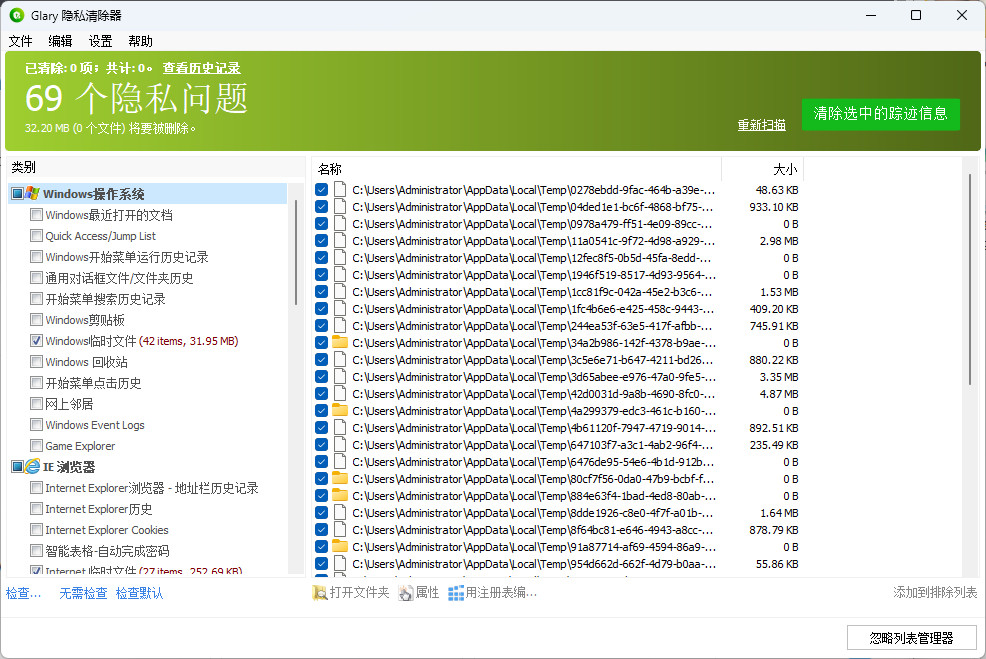This screenshot has height=659, width=986.
Task: Check Internet Explorer Cookies option
Action: [x=36, y=529]
